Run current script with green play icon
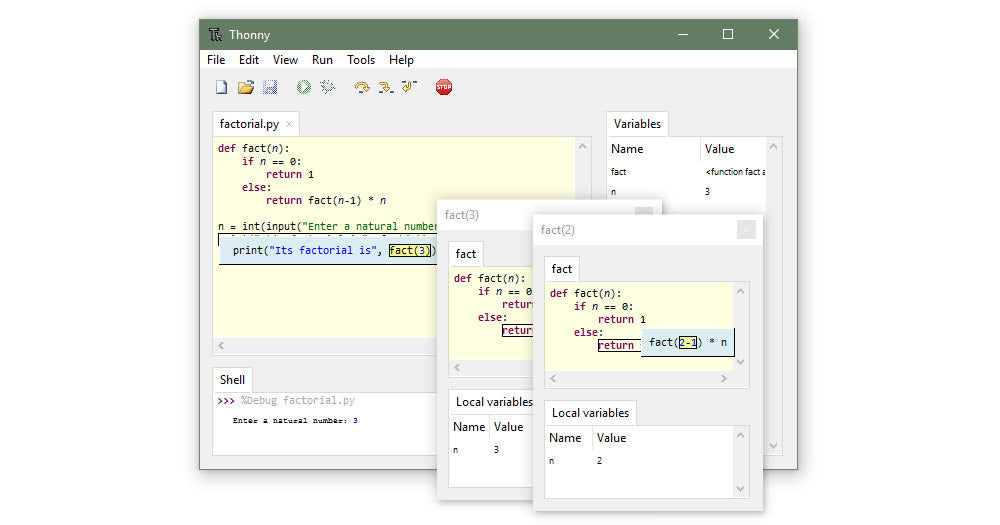 coord(303,88)
